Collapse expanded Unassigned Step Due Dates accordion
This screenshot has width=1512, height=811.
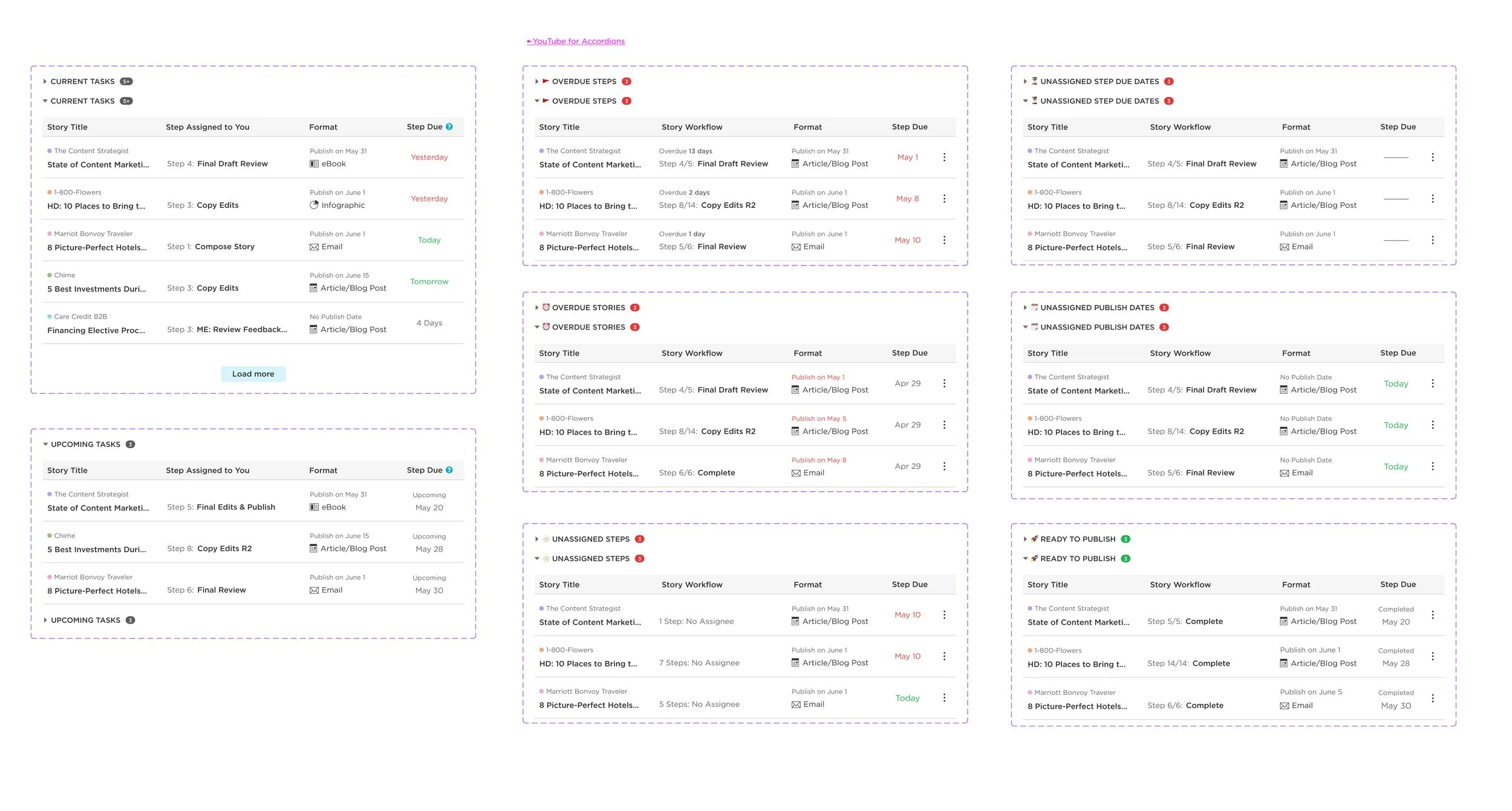pyautogui.click(x=1025, y=101)
